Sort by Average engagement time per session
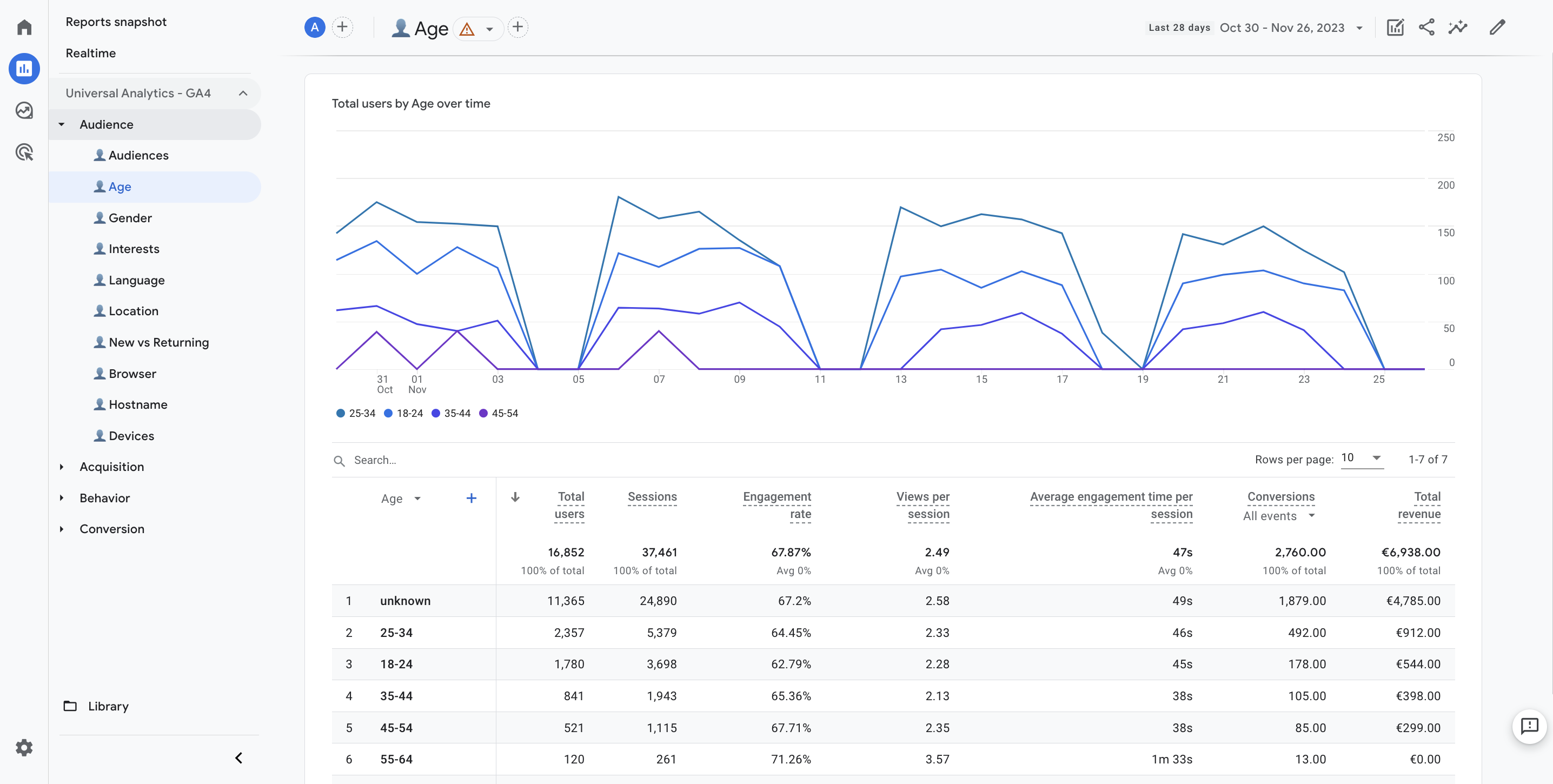This screenshot has height=784, width=1553. [x=1111, y=505]
